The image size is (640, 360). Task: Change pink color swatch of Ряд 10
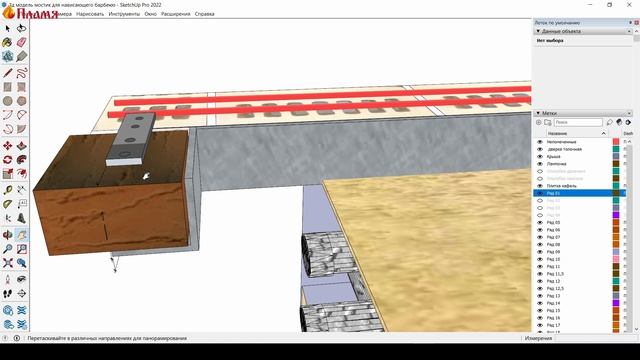[x=616, y=259]
